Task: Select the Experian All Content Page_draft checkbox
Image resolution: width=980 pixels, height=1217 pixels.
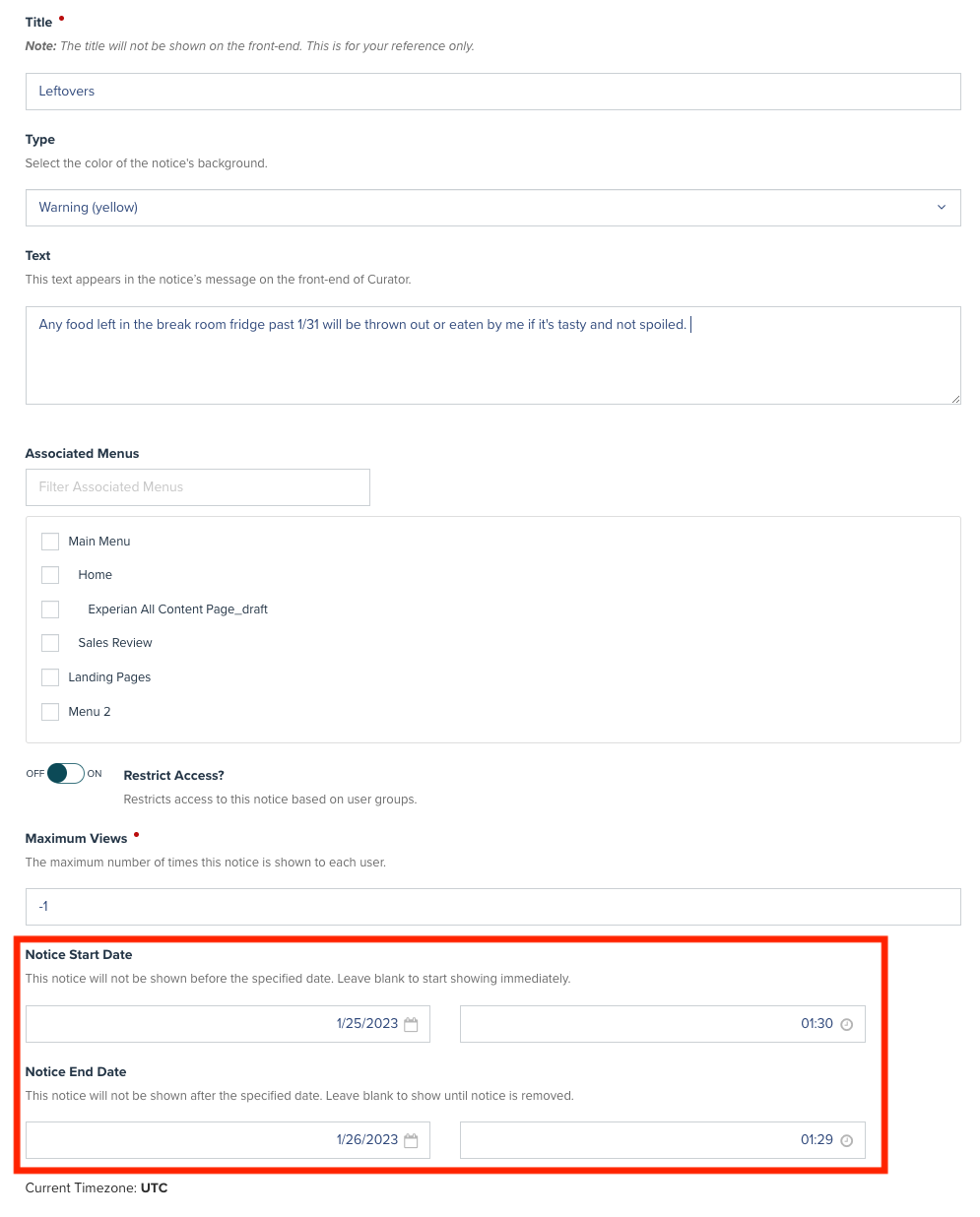Action: pos(50,609)
